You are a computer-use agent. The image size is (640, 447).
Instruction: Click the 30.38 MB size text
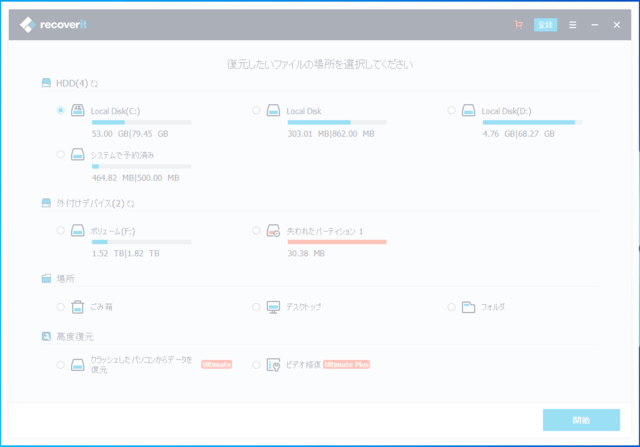tap(306, 254)
